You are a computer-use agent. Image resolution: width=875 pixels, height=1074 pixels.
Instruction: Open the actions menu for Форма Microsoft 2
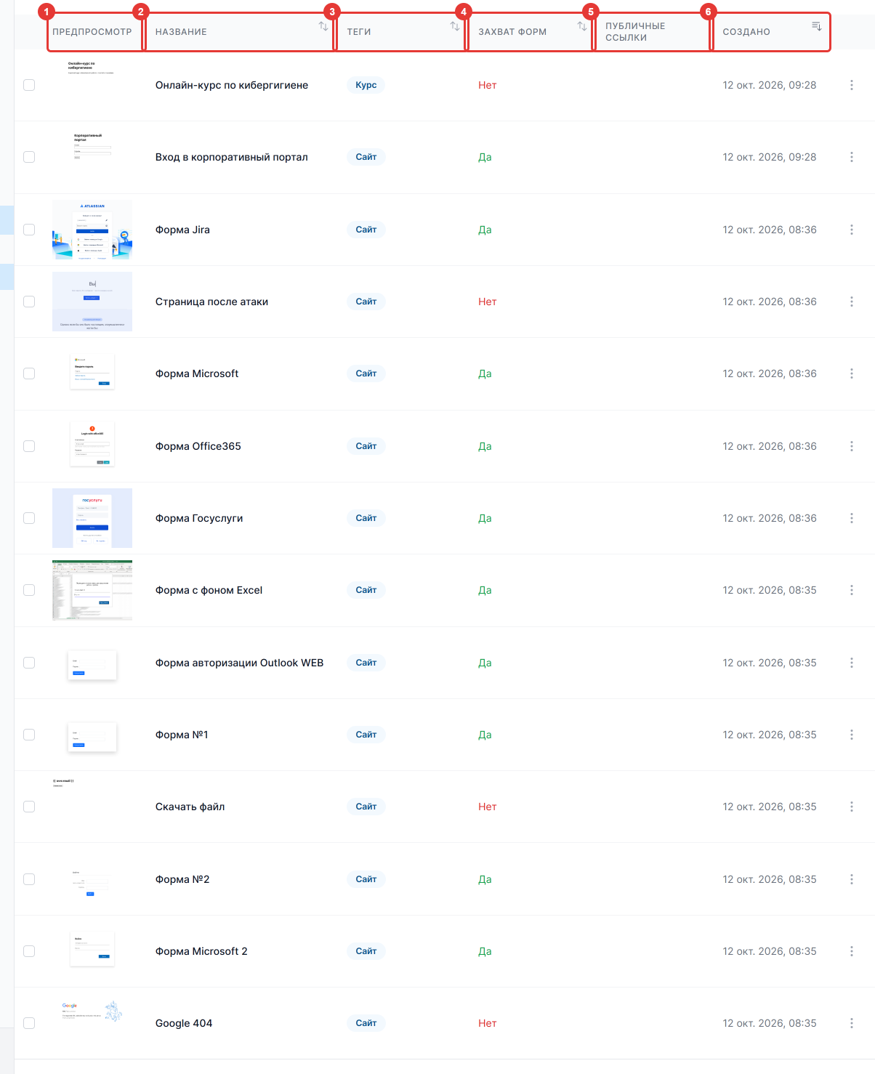point(852,951)
